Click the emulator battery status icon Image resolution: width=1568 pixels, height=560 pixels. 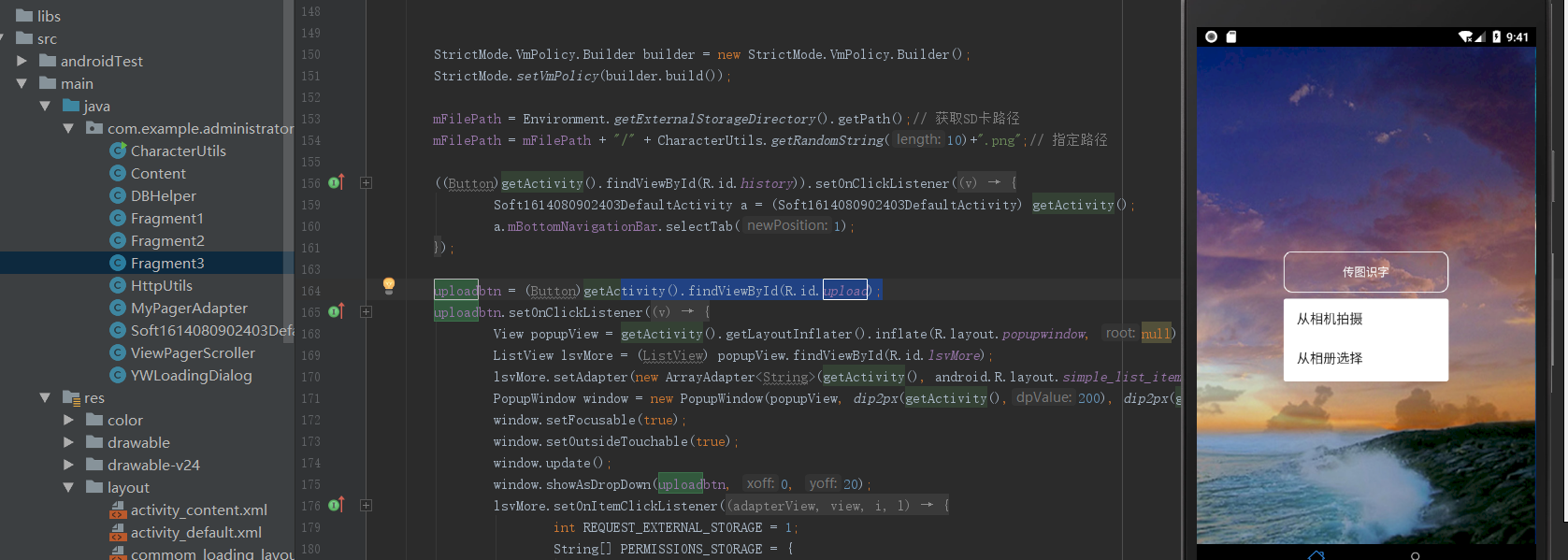coord(1496,36)
